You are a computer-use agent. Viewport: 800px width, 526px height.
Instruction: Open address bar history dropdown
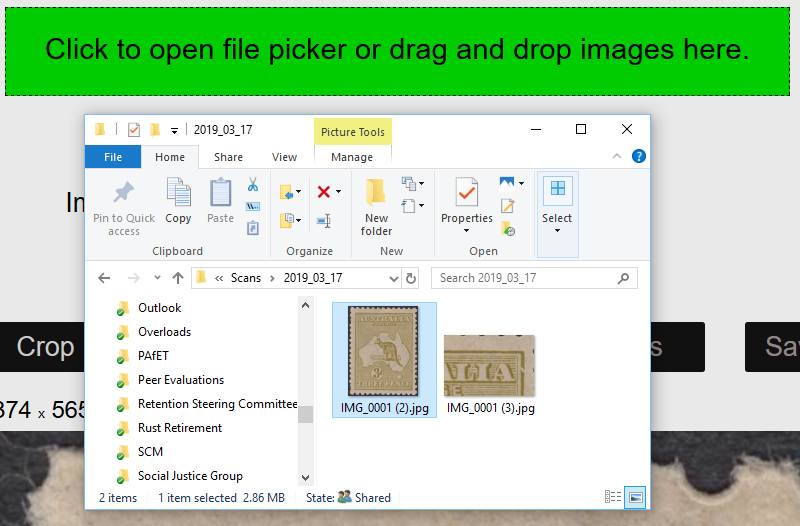(x=393, y=279)
